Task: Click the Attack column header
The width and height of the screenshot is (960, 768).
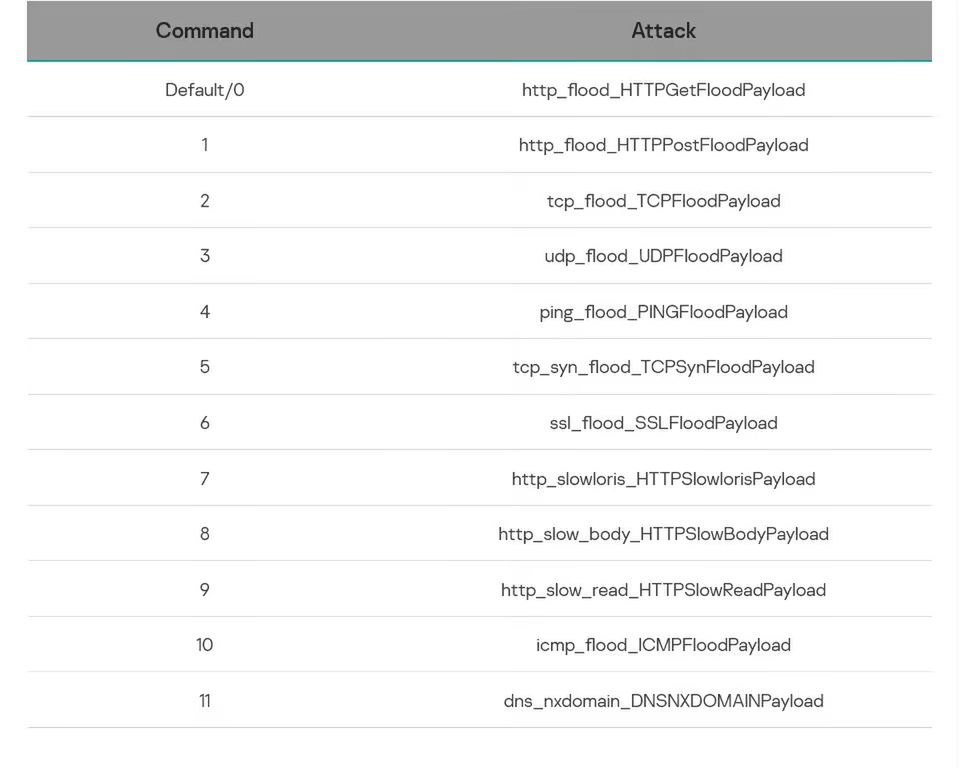Action: 663,31
